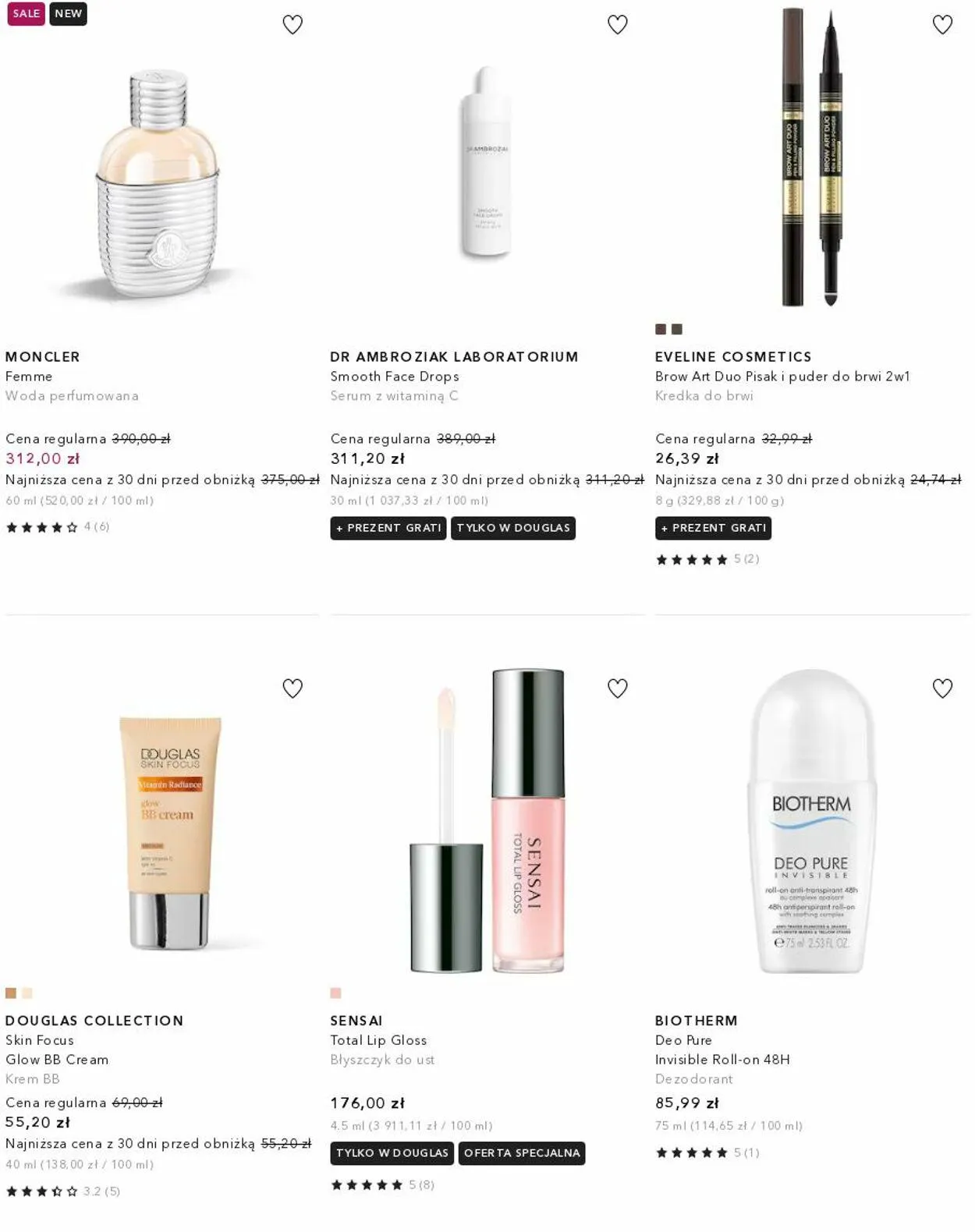The height and width of the screenshot is (1232, 975).
Task: Choose the second Eveline brow color swatch
Action: point(677,329)
